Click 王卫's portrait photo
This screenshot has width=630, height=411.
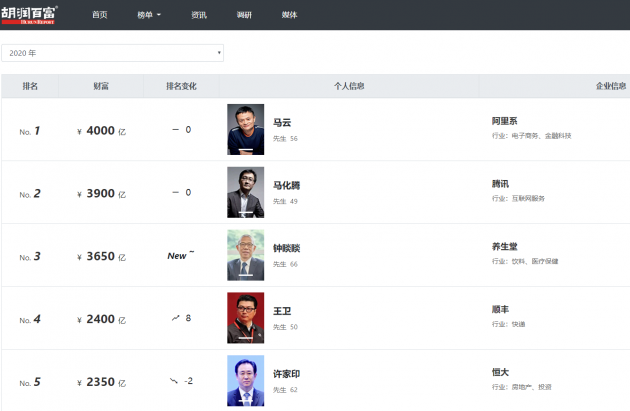(x=246, y=318)
